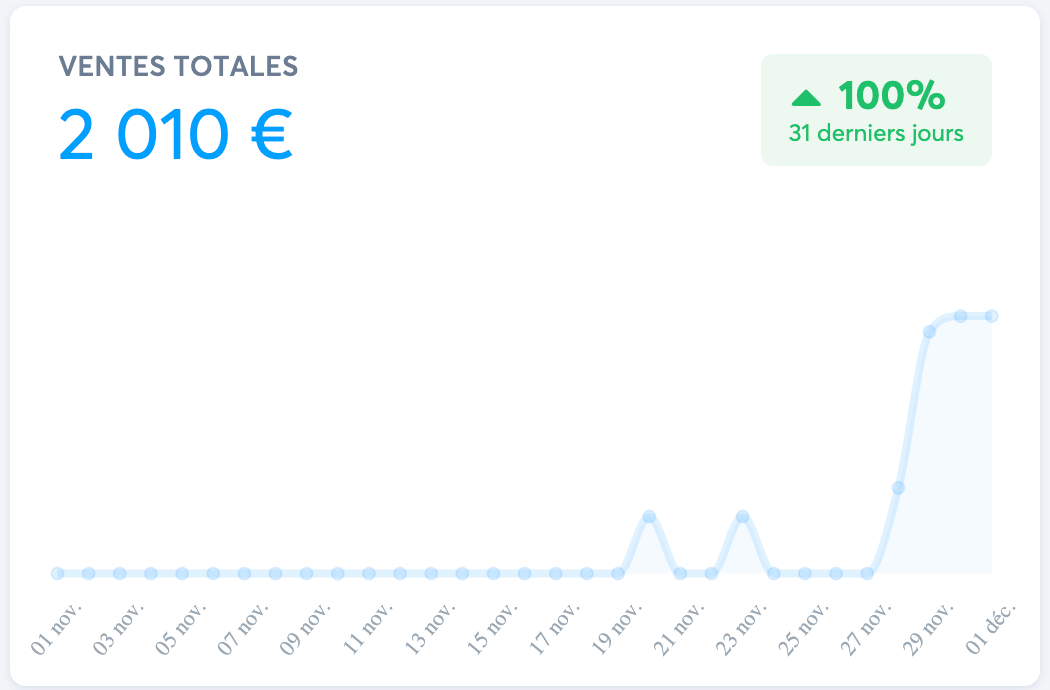Click the "01 nov." axis label
Image resolution: width=1050 pixels, height=690 pixels.
58,628
